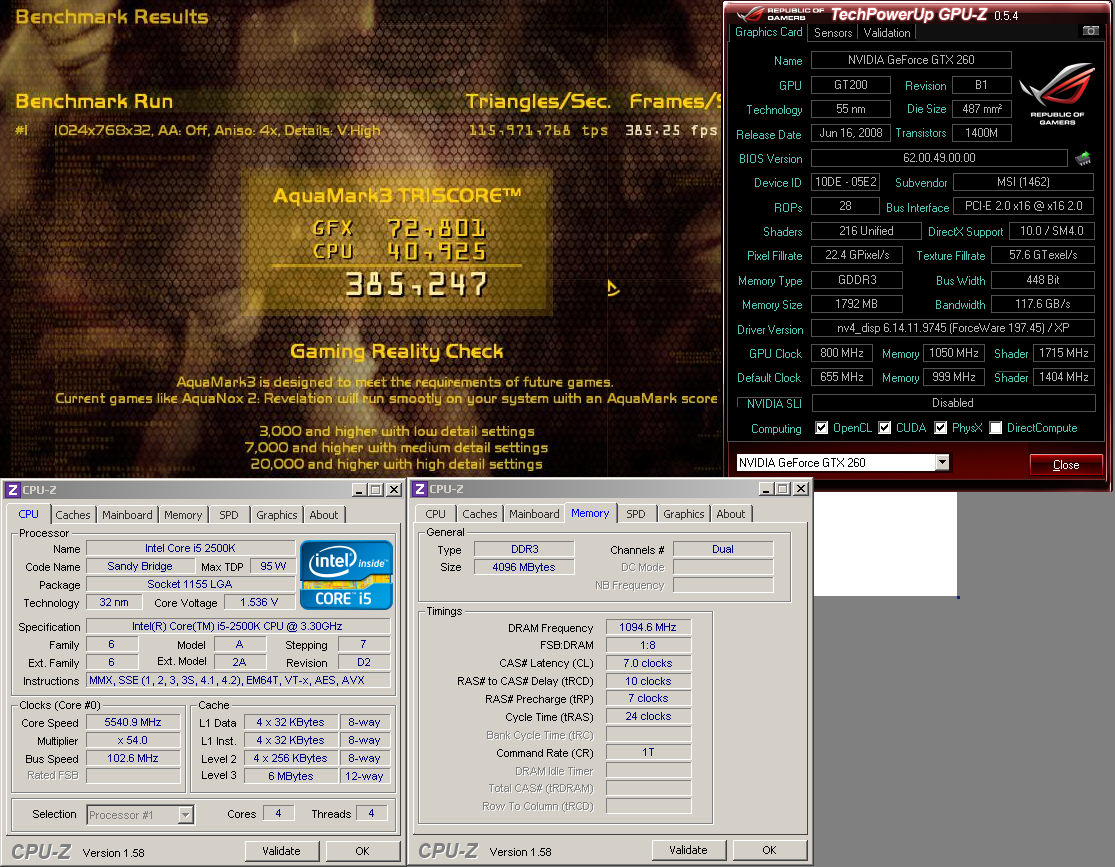Click the Level 3 cache value 6 MBytes
The width and height of the screenshot is (1115, 867).
click(x=291, y=776)
